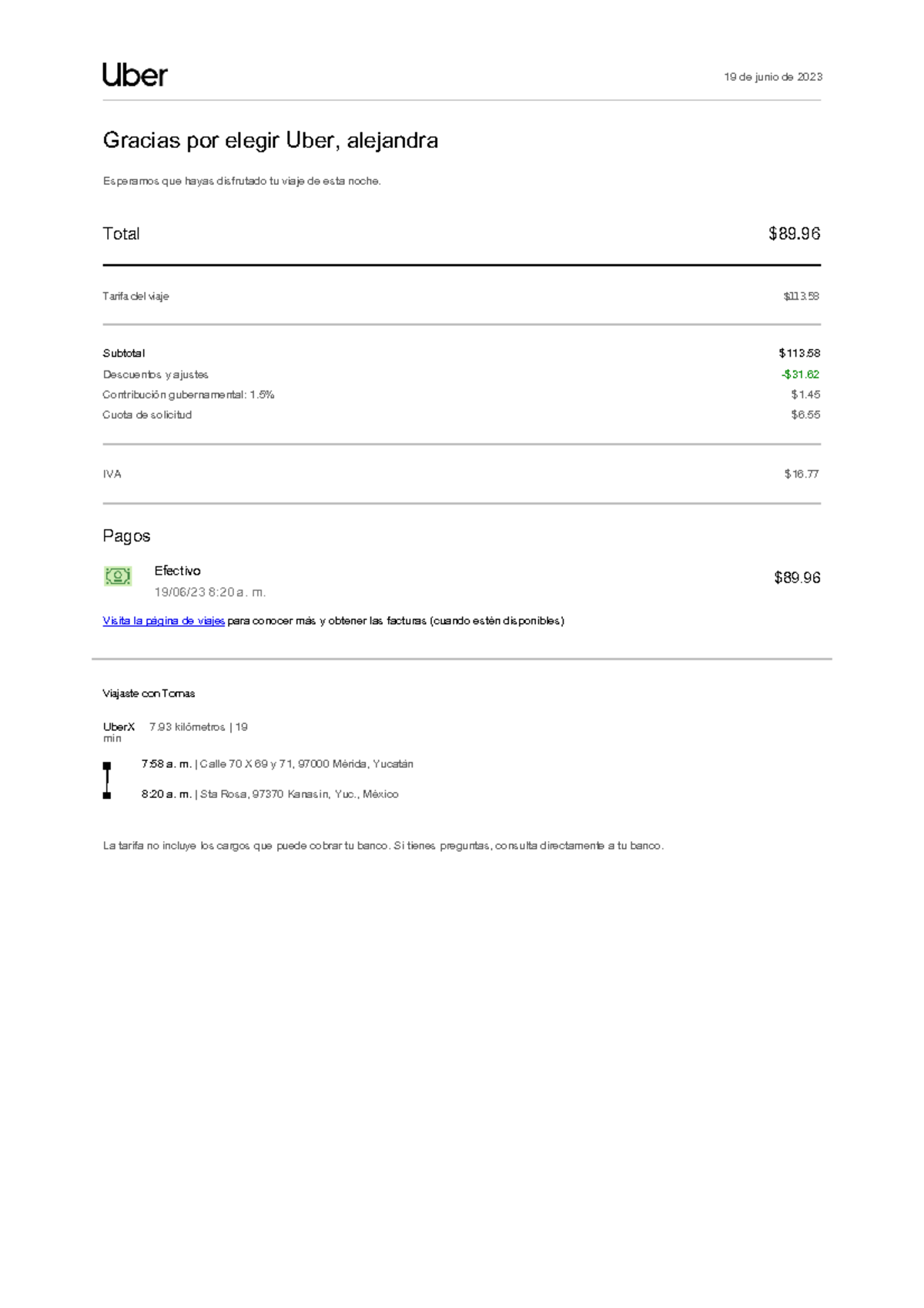924x1308 pixels.
Task: Click the receipt date '19 de junio de 2023'
Action: (772, 77)
